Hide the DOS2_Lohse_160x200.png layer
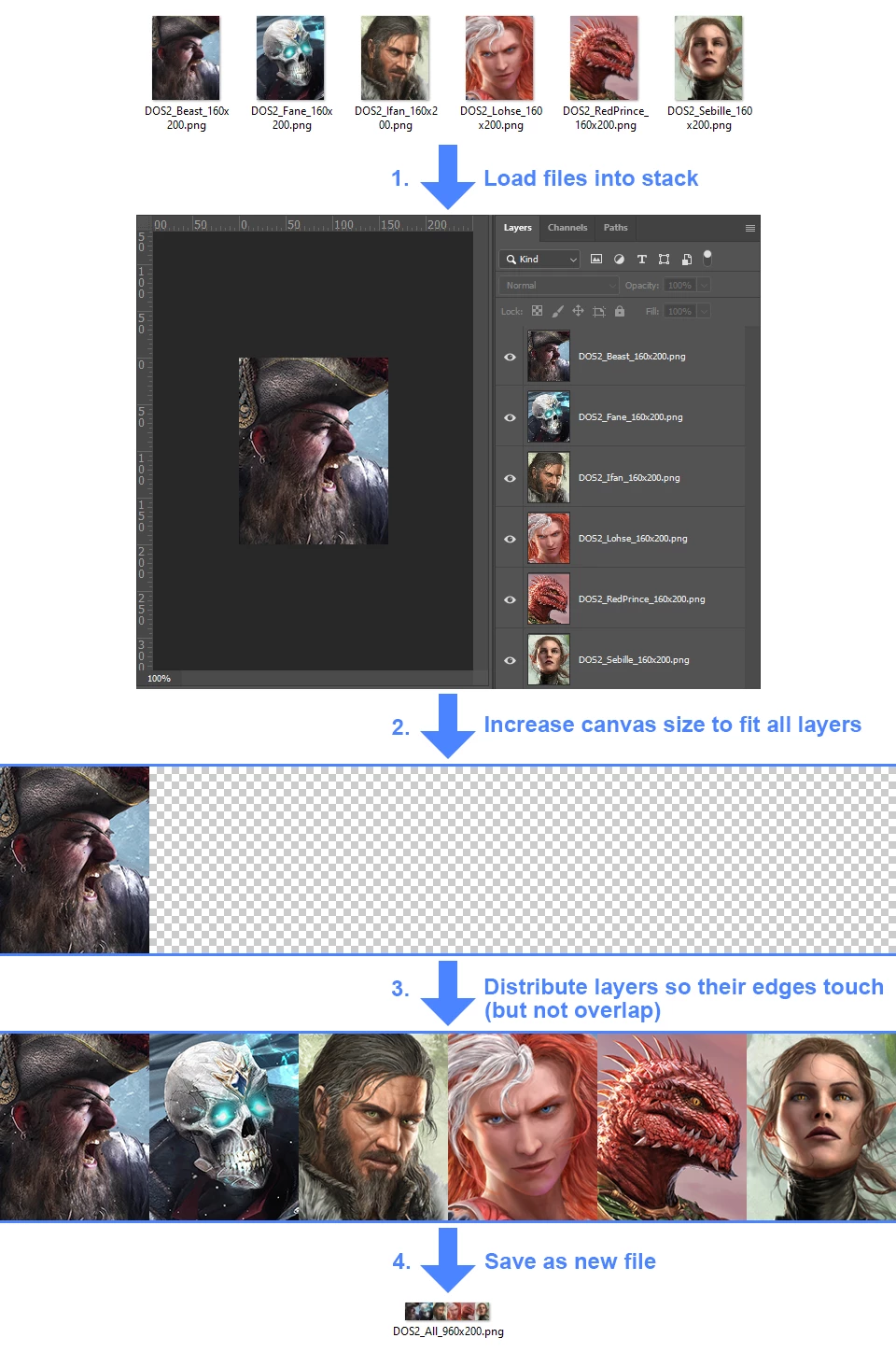The width and height of the screenshot is (896, 1352). (510, 539)
